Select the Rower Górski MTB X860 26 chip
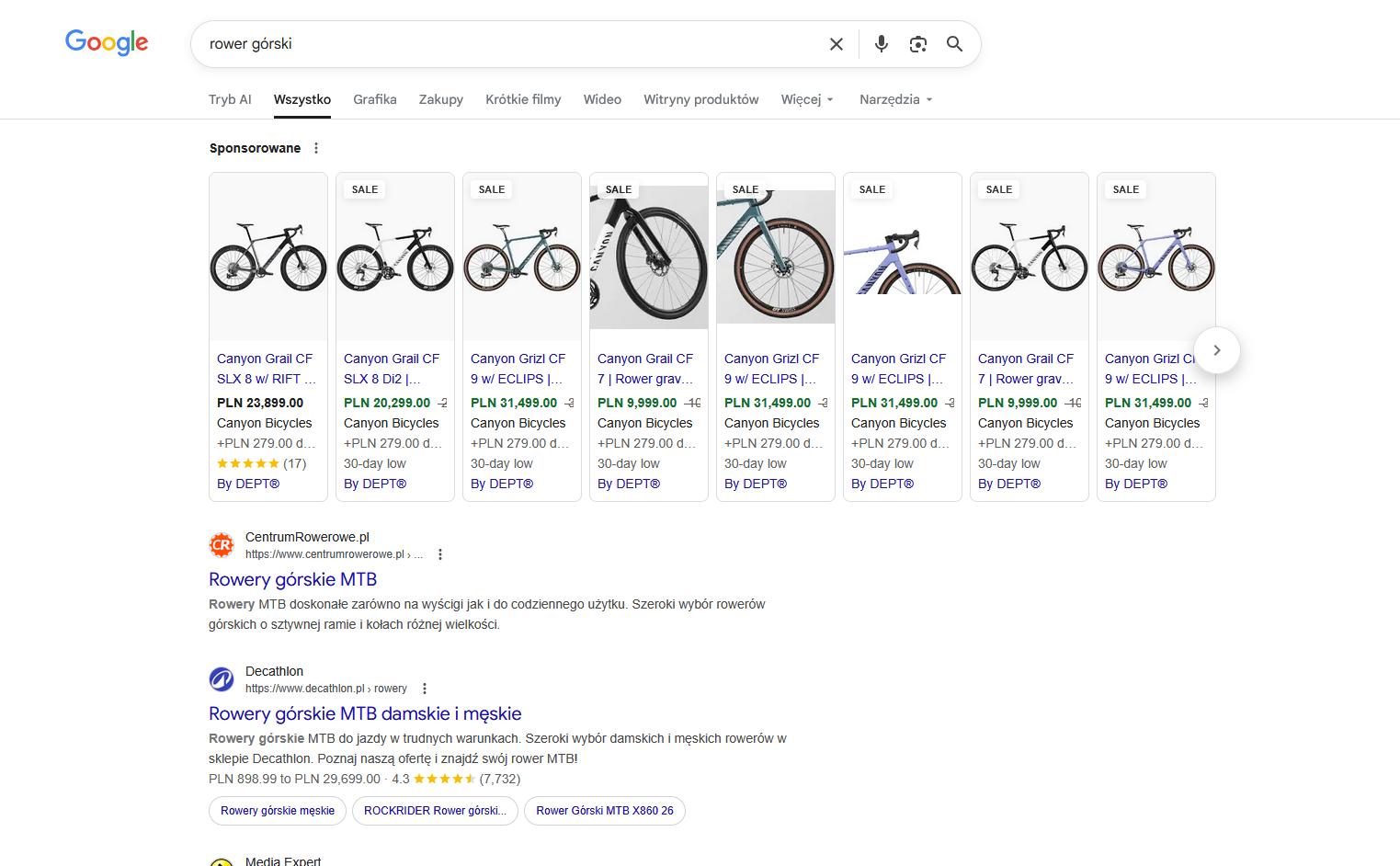Viewport: 1400px width, 866px height. (x=604, y=811)
